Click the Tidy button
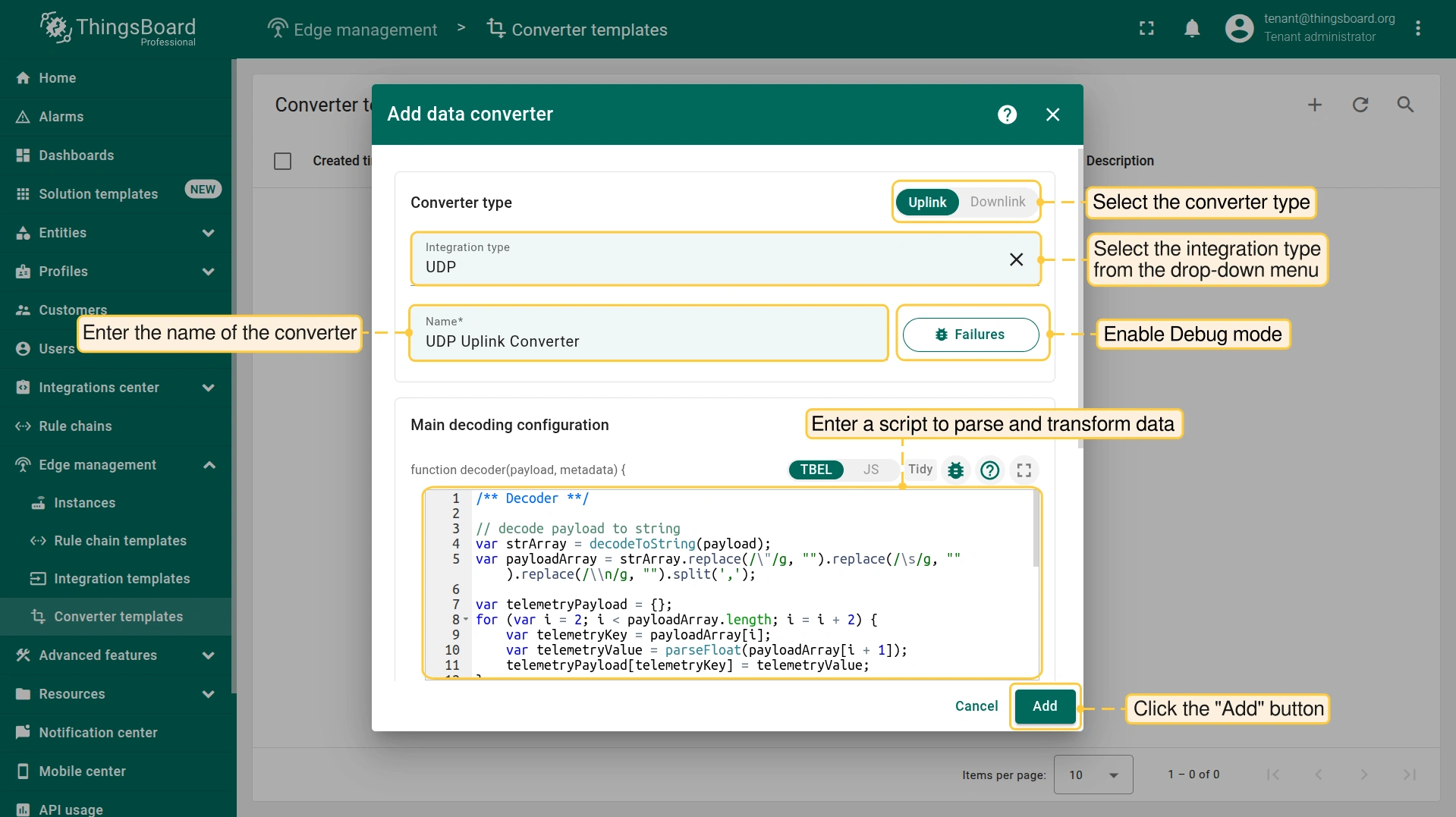1456x817 pixels. [920, 470]
